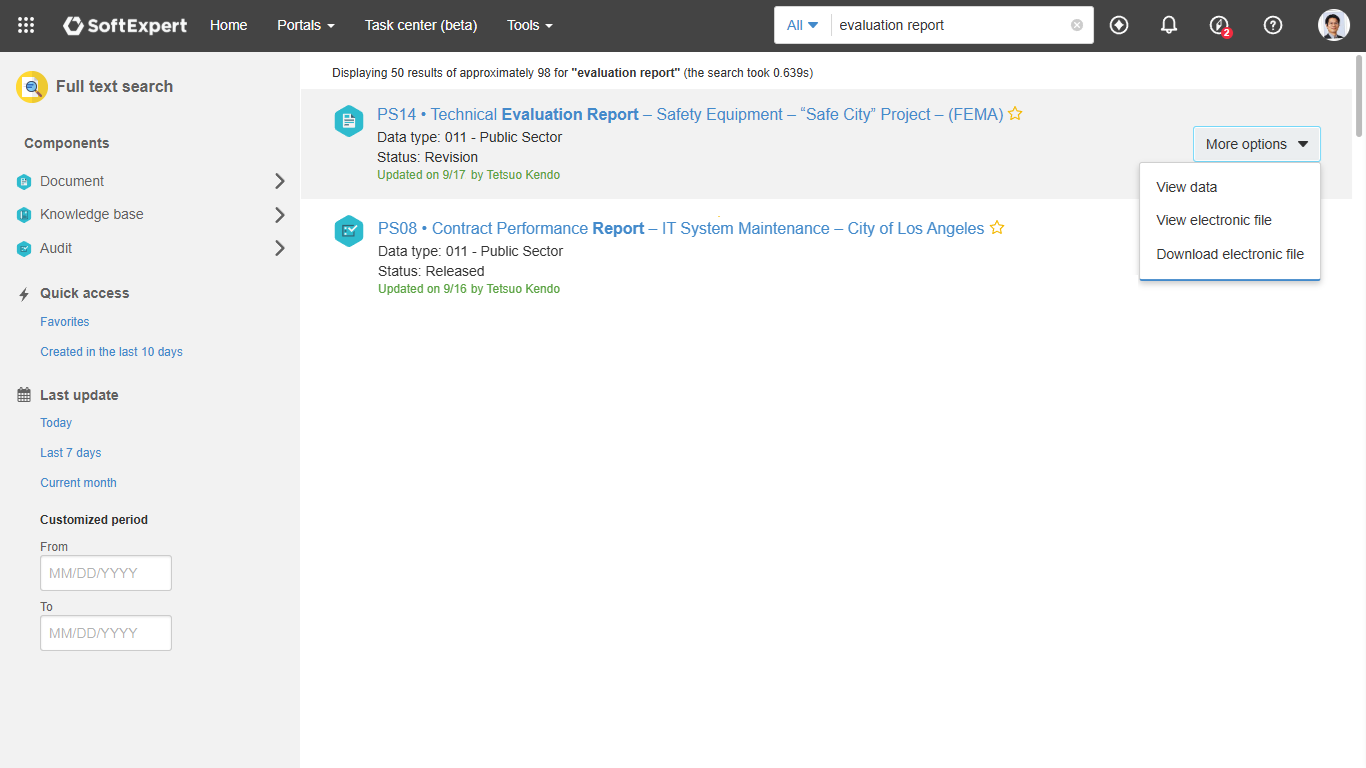Favorite the PS08 result with the star
This screenshot has height=768, width=1366.
(x=997, y=228)
